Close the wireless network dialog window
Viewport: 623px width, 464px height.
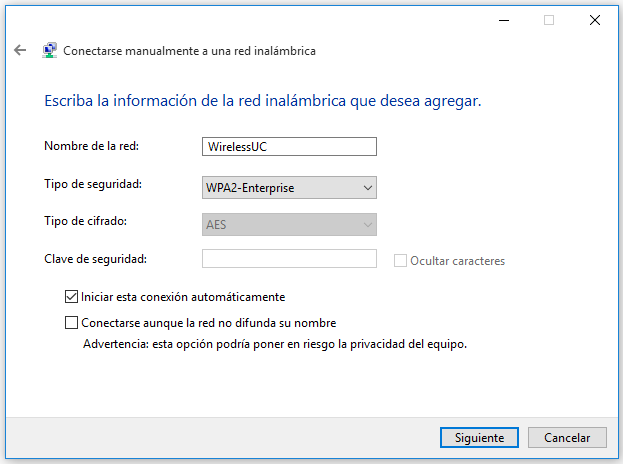[595, 19]
